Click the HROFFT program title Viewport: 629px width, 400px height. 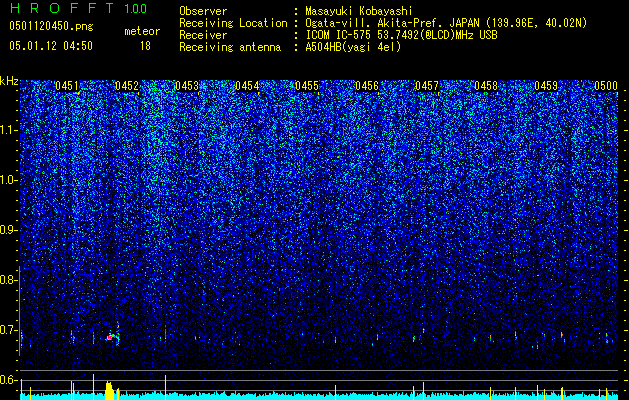(x=62, y=8)
